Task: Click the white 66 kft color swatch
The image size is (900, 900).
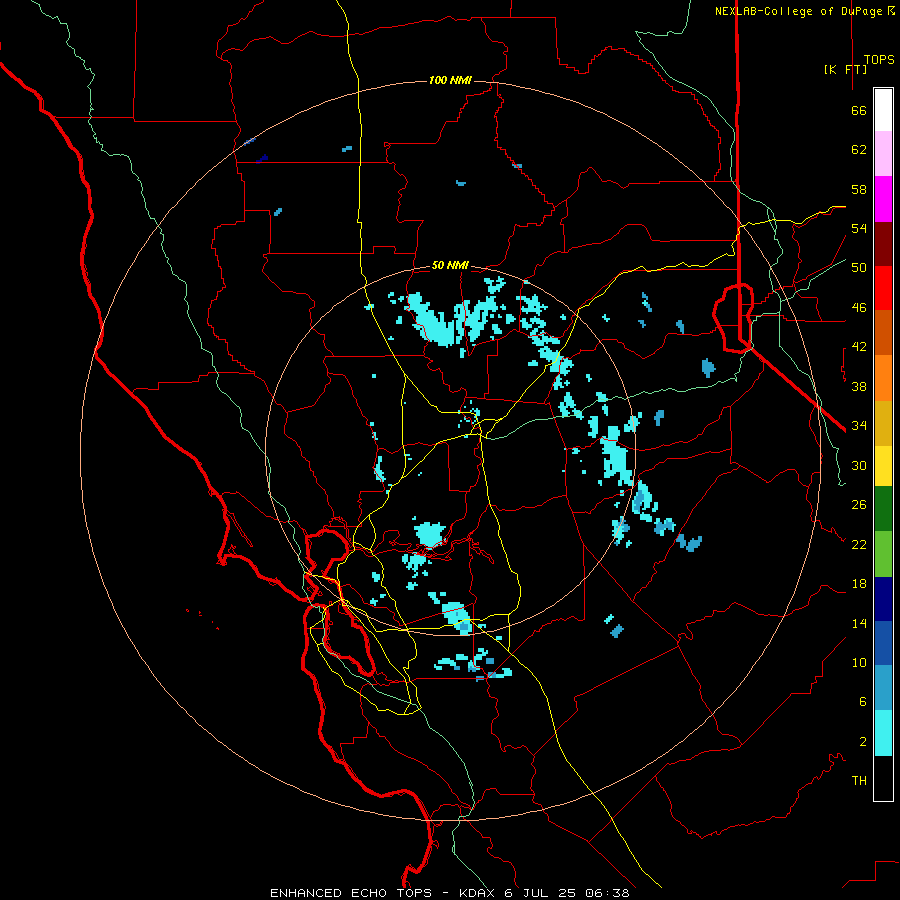Action: coord(883,110)
